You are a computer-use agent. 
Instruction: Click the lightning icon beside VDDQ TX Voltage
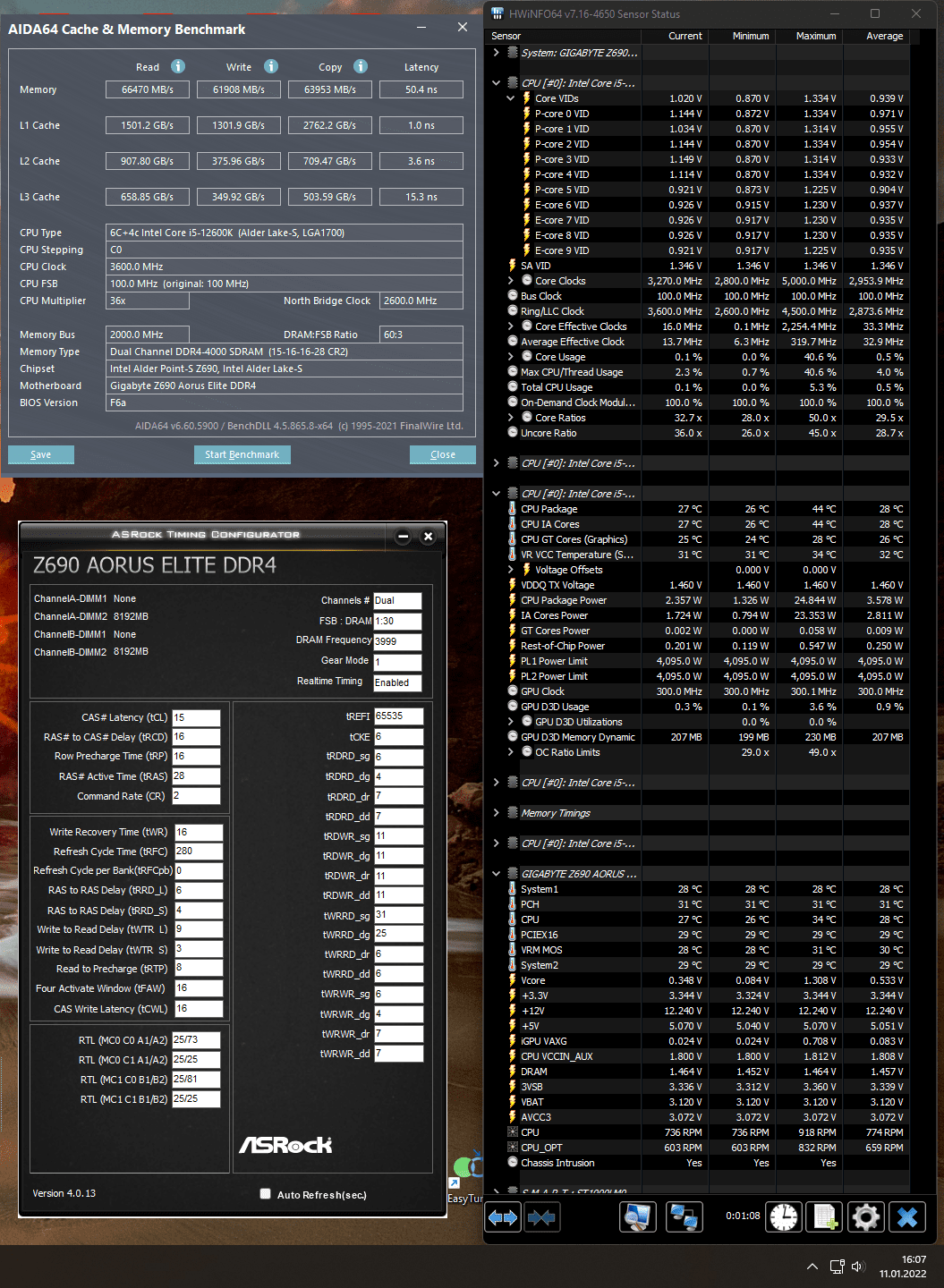[513, 585]
